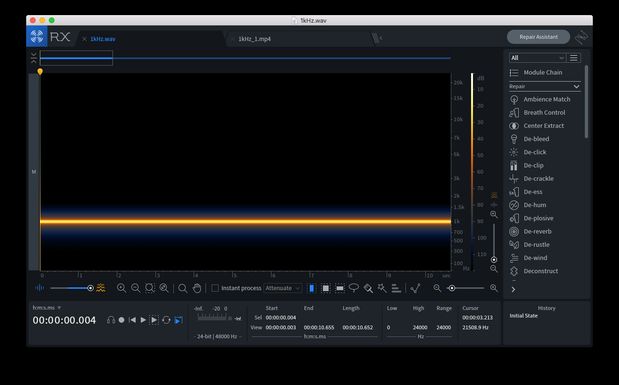Viewport: 619px width, 385px height.
Task: Click vertical frequency zoom out icon
Action: point(493,269)
